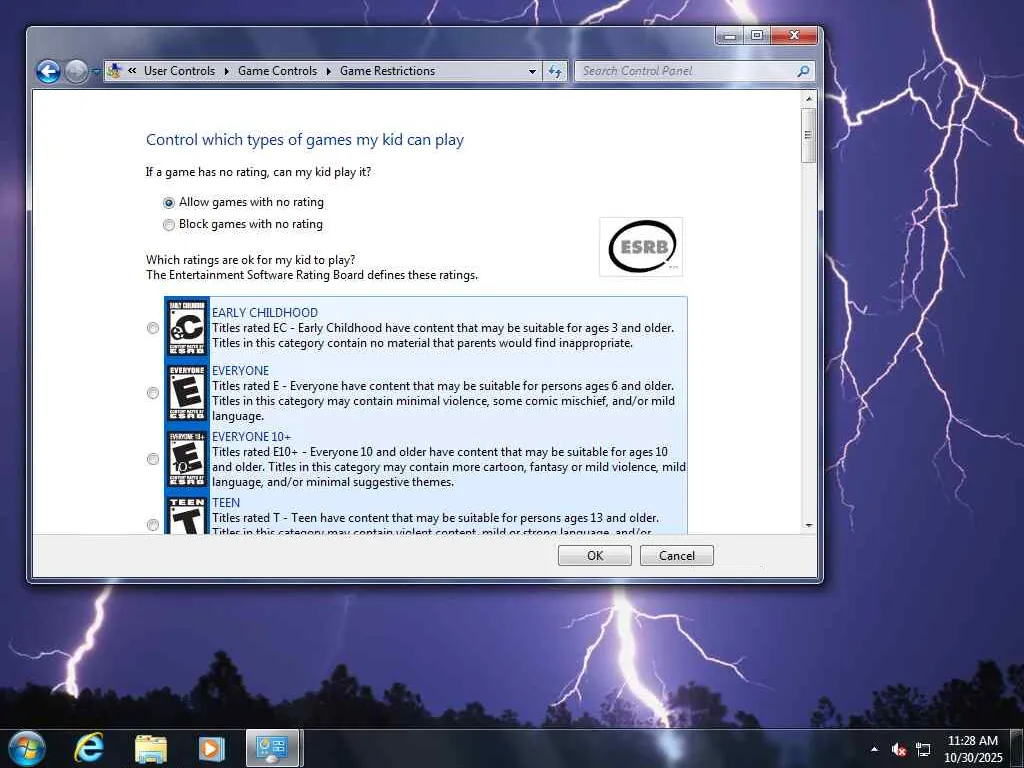Maximize the Game Restrictions window
The image size is (1024, 768).
pyautogui.click(x=756, y=36)
